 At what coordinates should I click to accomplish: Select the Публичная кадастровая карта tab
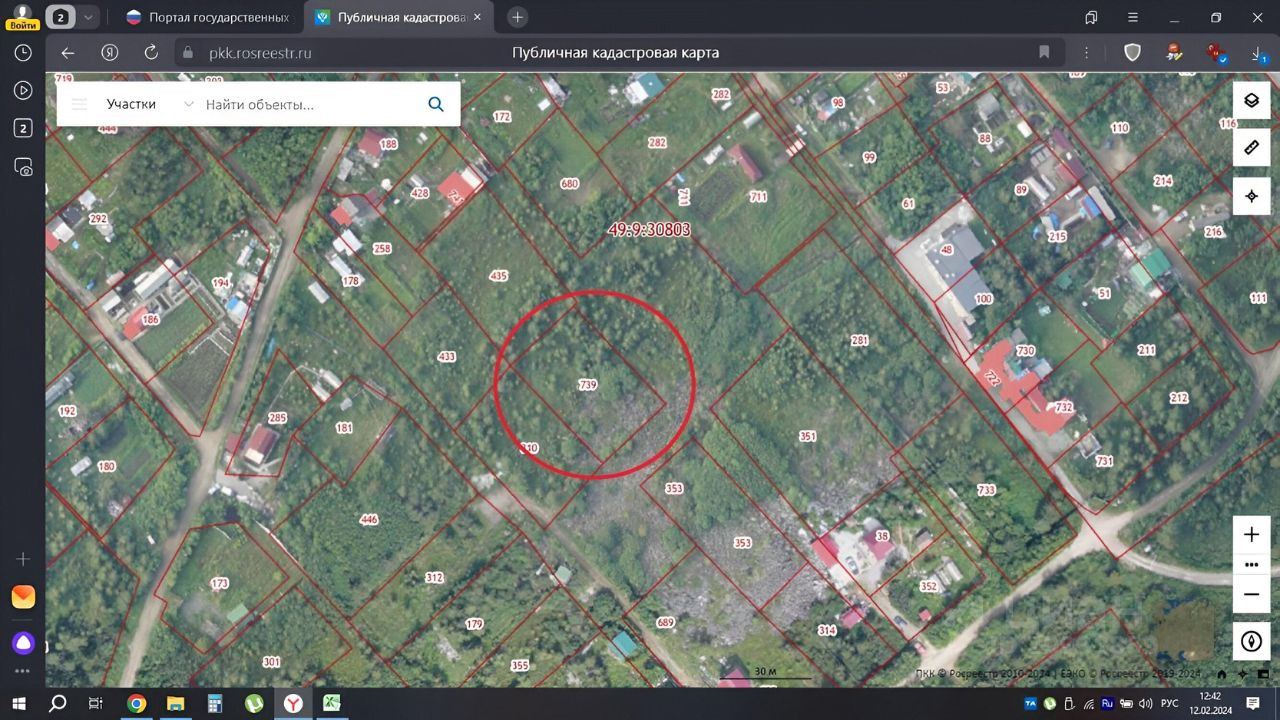[x=398, y=17]
